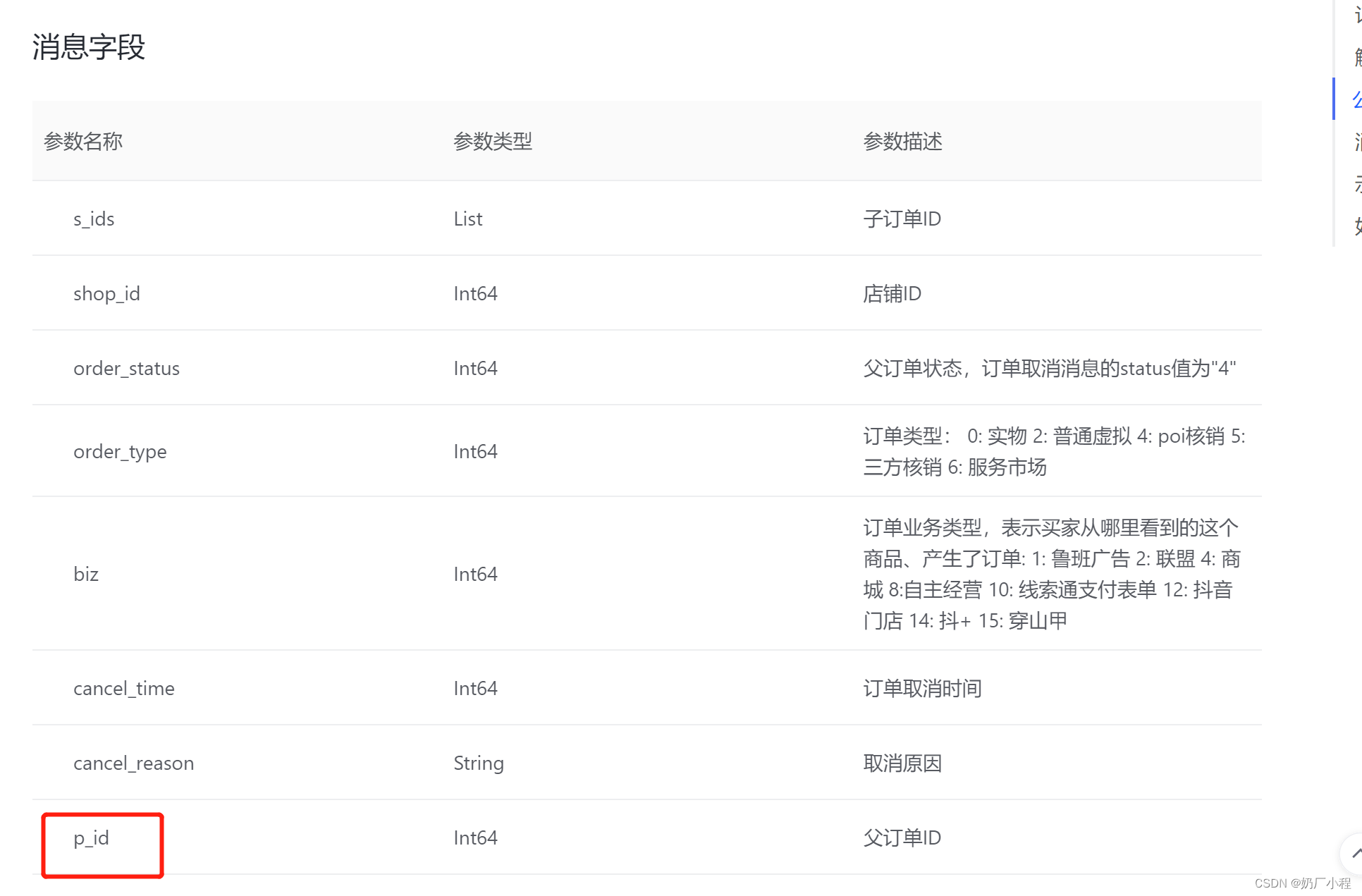This screenshot has width=1362, height=896.
Task: Click the Int64 type in biz row
Action: point(475,575)
